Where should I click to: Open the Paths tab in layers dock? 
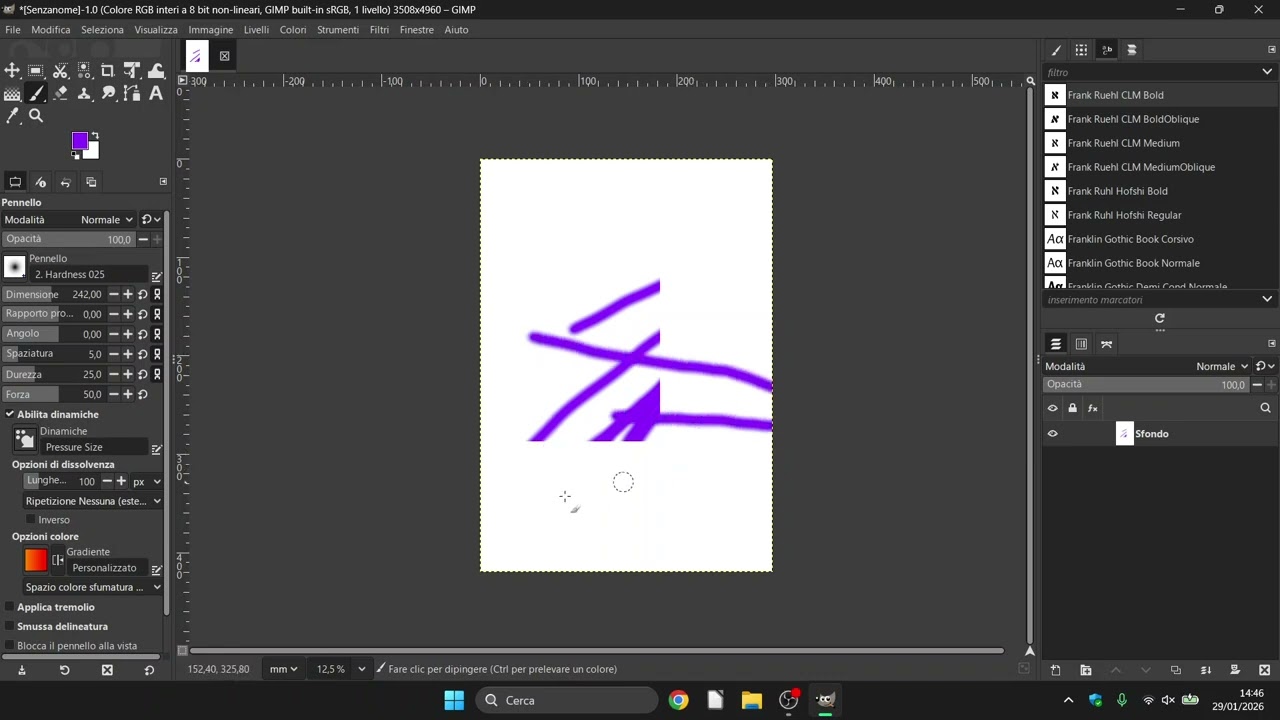tap(1106, 344)
